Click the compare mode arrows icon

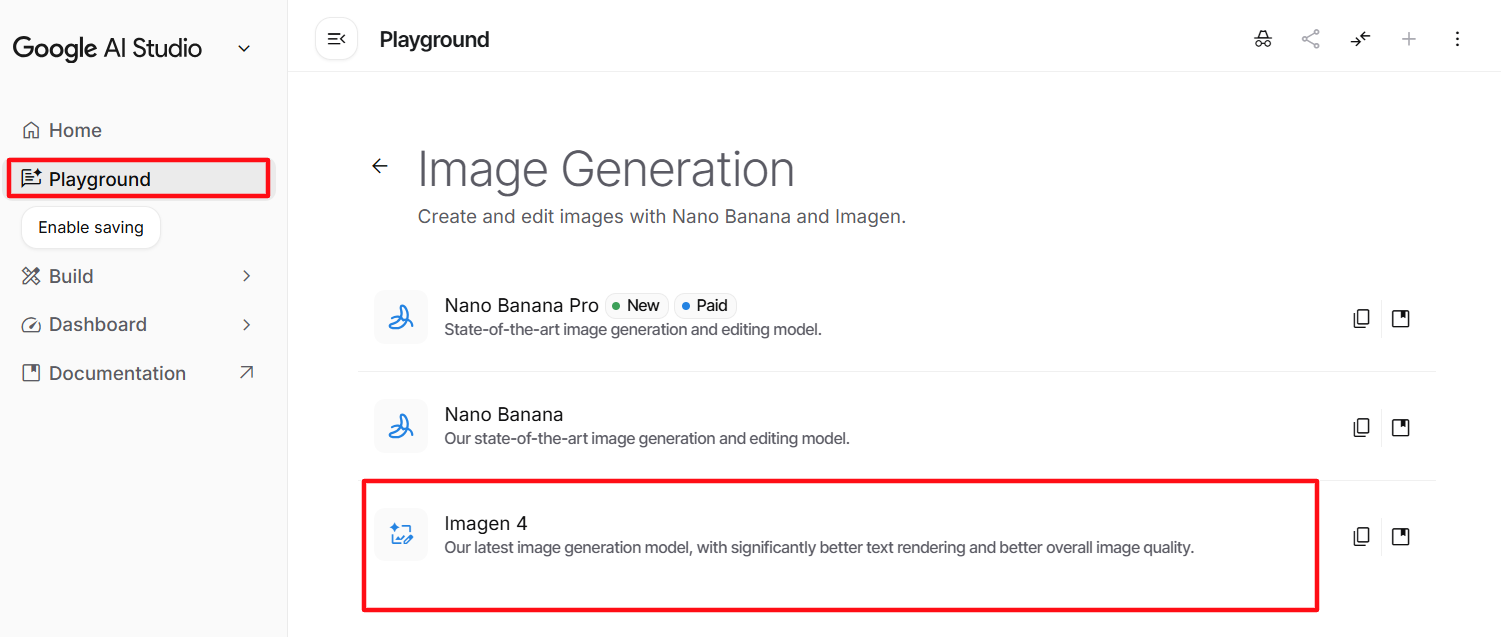pos(1360,39)
